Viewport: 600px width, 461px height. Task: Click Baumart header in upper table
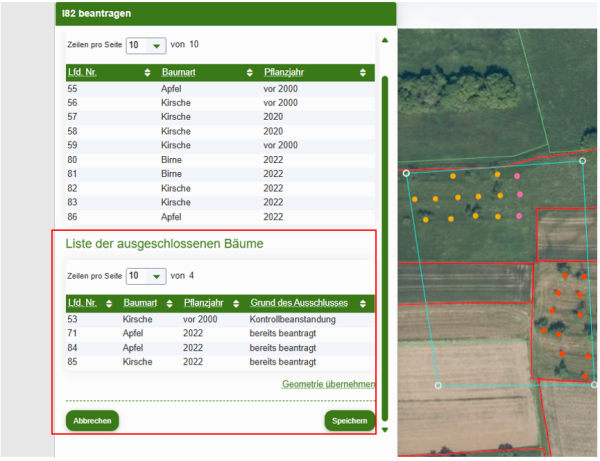[178, 72]
